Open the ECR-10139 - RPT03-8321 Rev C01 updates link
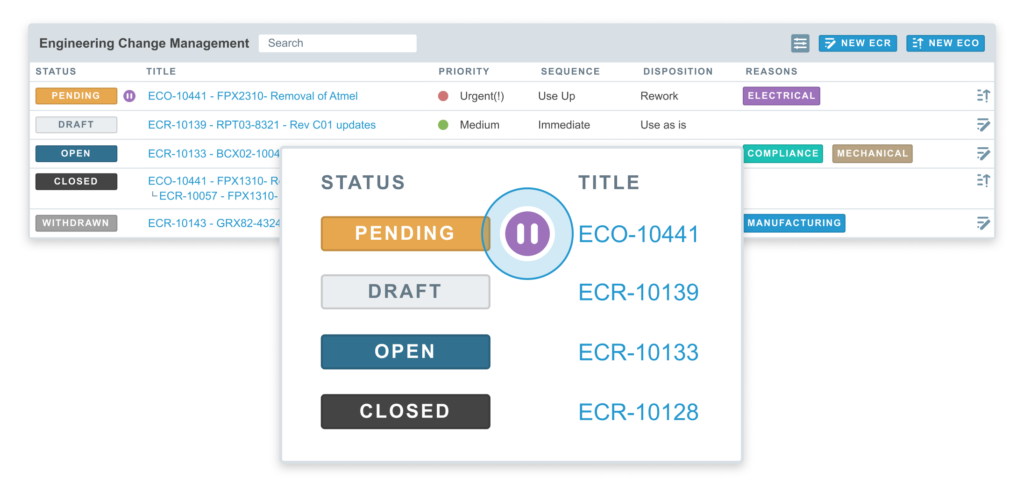The width and height of the screenshot is (1024, 487). point(261,125)
